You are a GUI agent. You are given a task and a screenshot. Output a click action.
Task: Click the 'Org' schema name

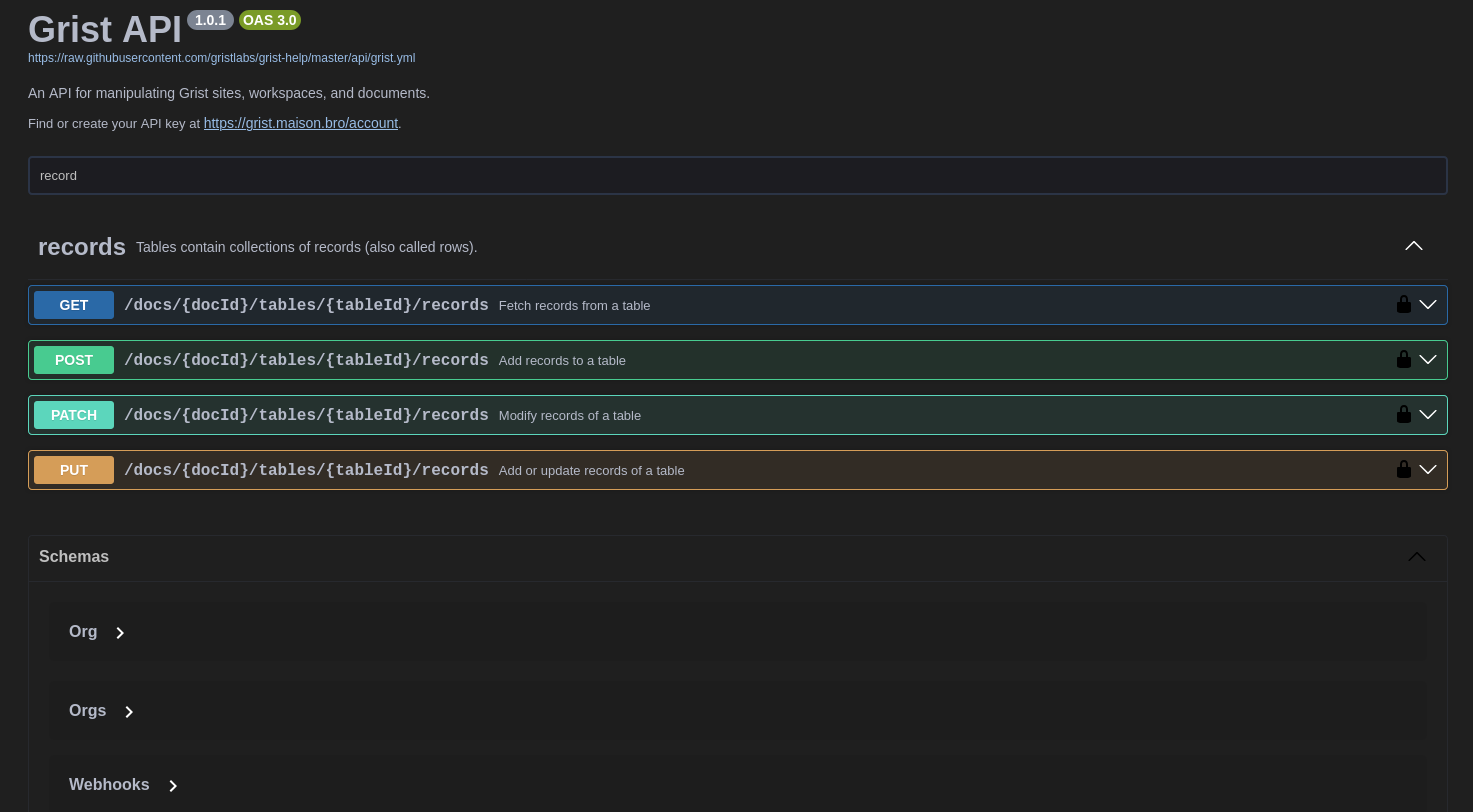(x=83, y=632)
